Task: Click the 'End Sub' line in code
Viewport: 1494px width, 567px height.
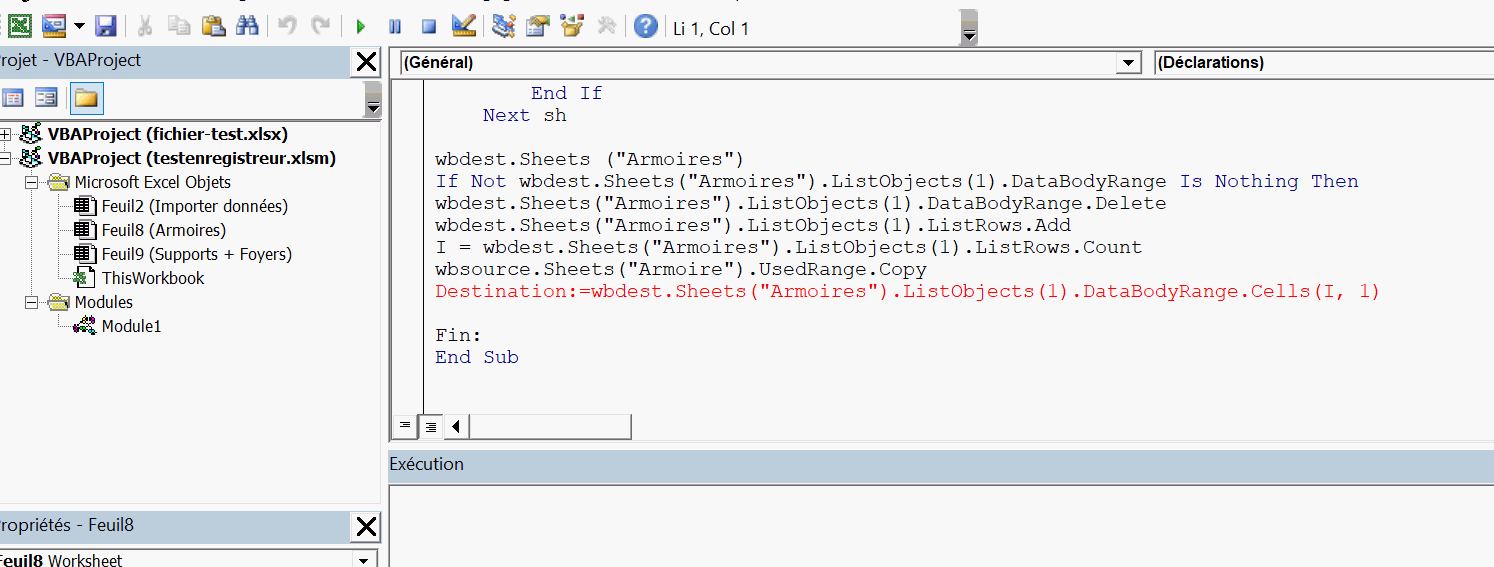Action: pyautogui.click(x=477, y=358)
